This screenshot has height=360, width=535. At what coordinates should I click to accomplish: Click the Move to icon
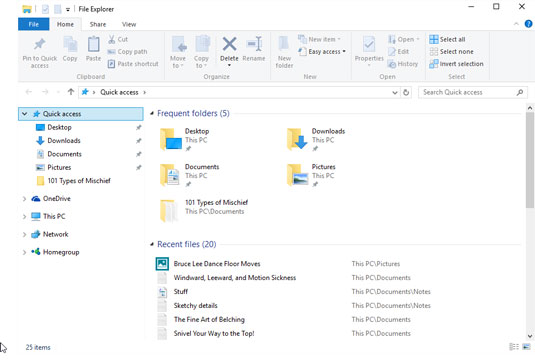pos(178,45)
